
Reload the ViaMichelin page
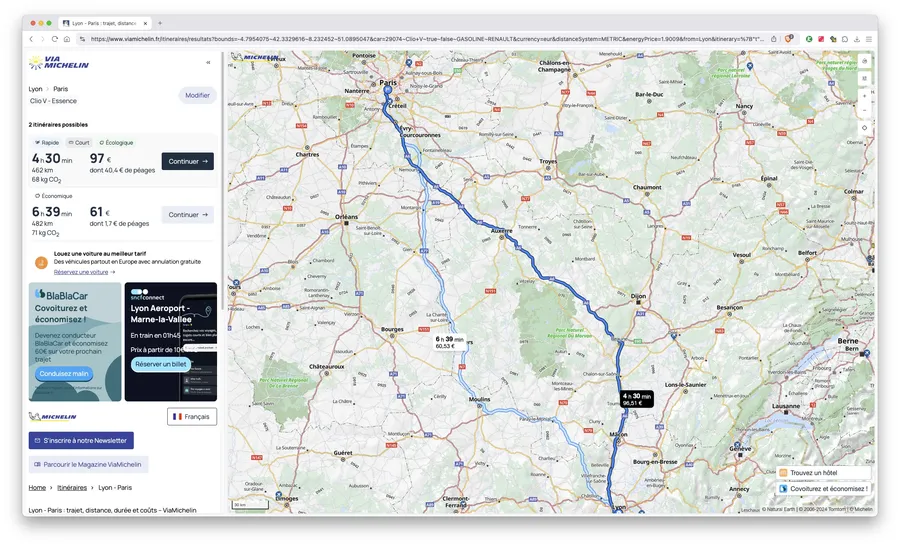pos(55,39)
